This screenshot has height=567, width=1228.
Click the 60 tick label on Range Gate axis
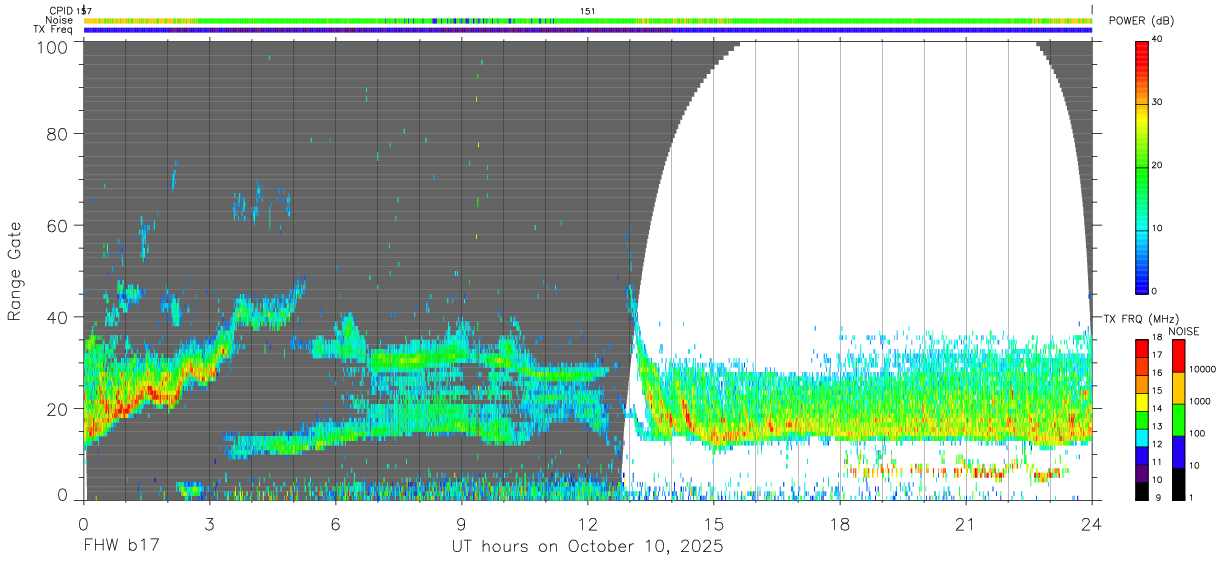[57, 226]
